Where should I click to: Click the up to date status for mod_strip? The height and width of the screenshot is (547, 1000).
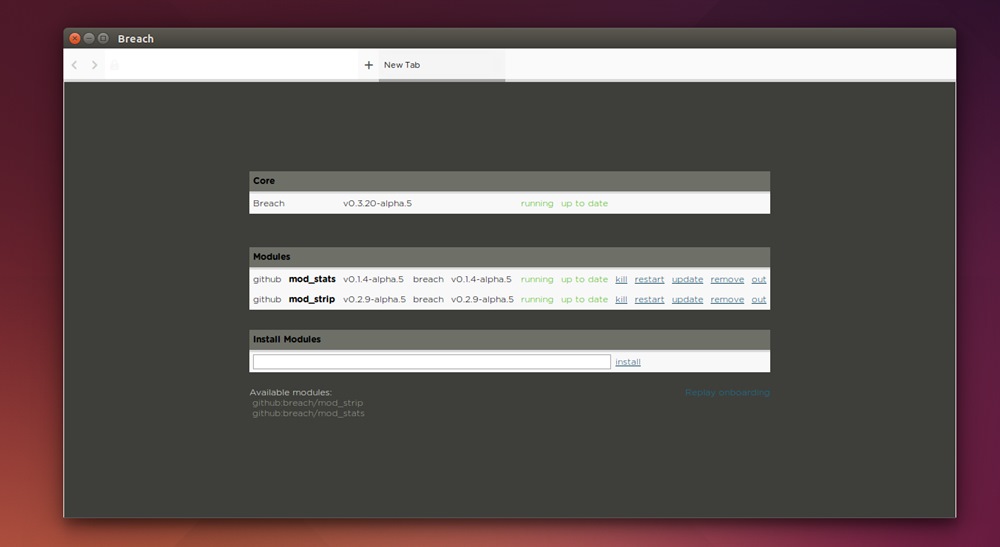coord(584,300)
